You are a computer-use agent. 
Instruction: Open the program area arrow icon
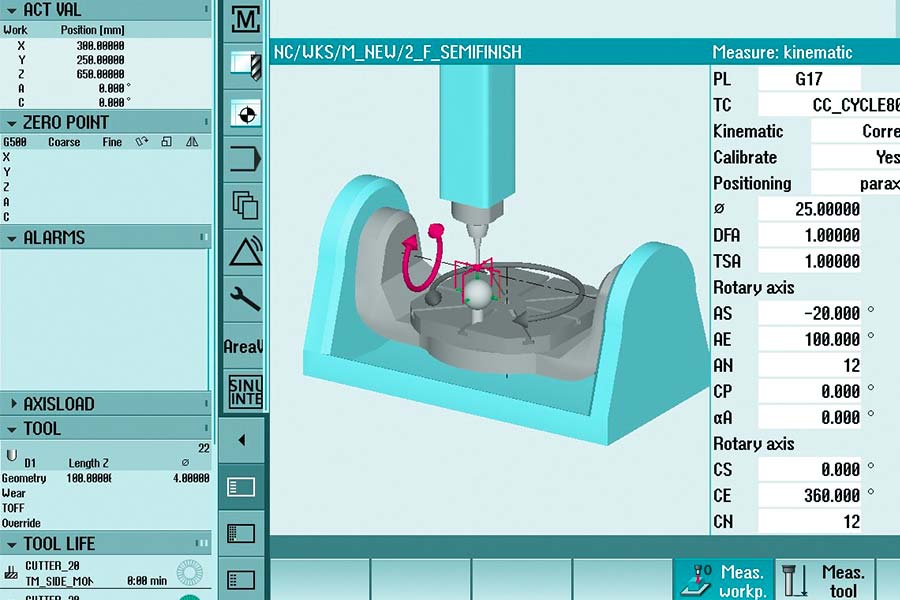tap(245, 159)
